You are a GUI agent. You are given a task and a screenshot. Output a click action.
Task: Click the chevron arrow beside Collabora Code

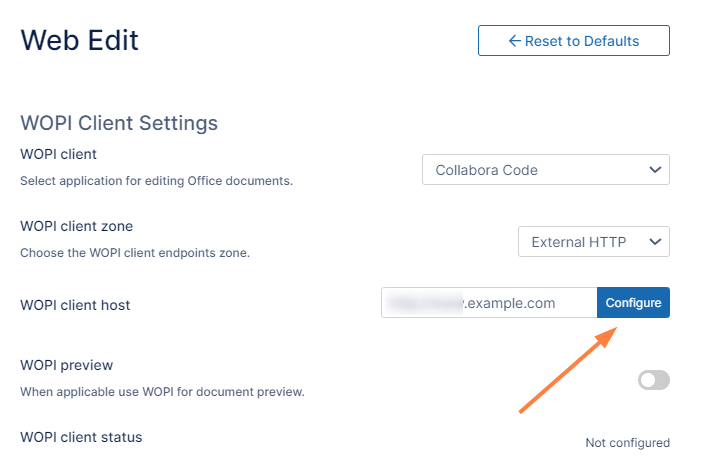655,170
